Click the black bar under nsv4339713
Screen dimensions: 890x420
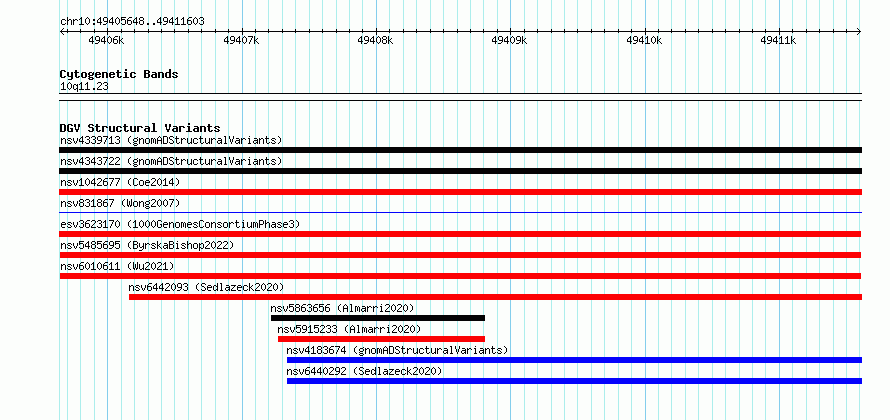tap(460, 150)
